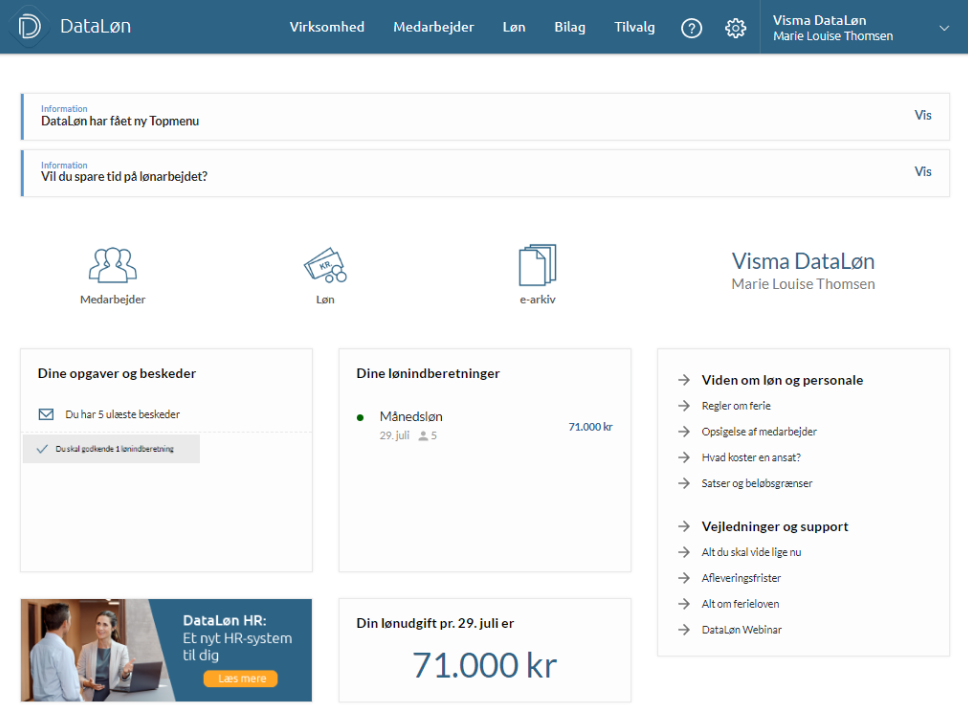
Task: Click the '29. juli' date under Månedsløn
Action: coord(394,436)
